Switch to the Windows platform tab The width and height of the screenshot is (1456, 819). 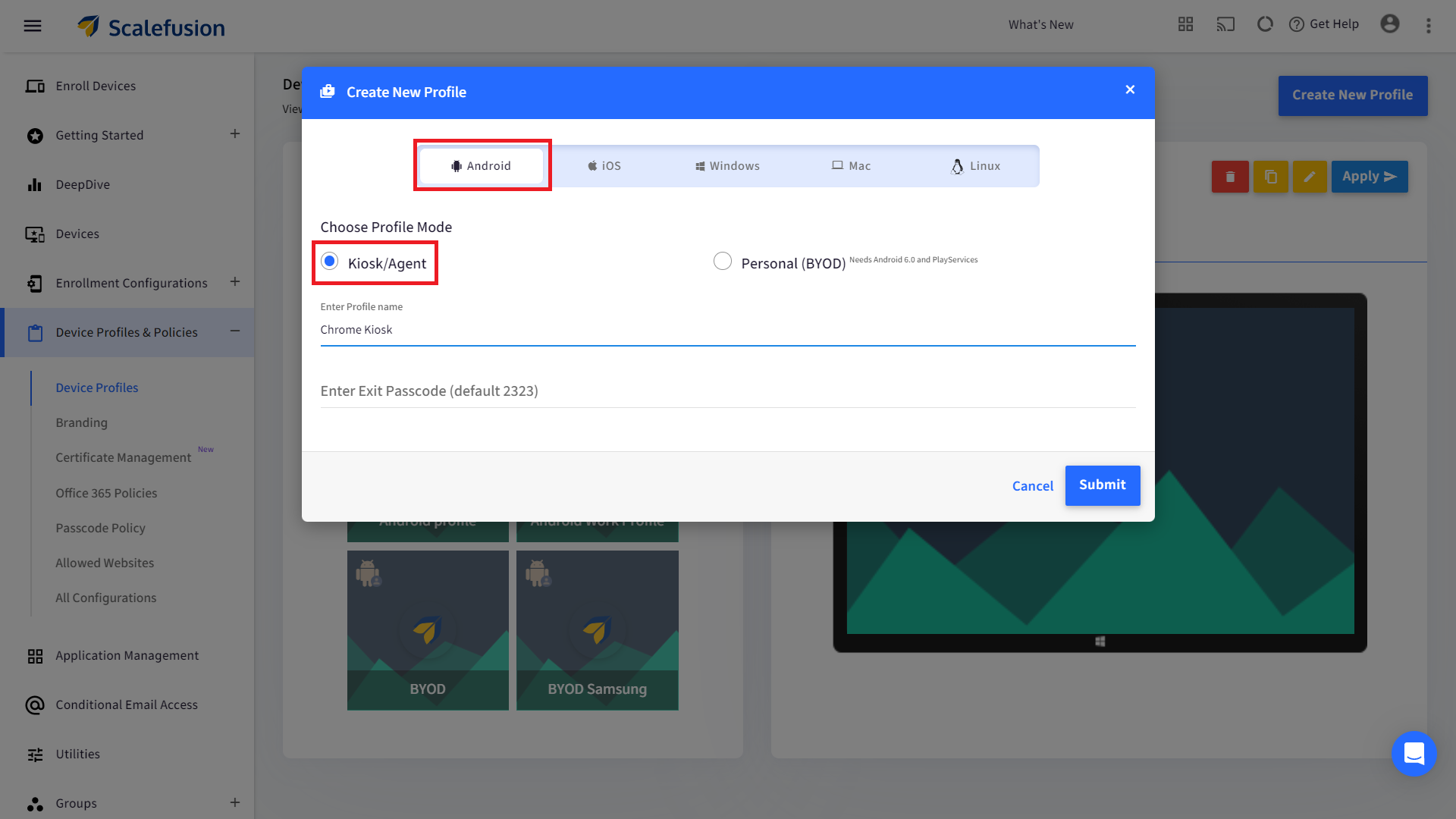pyautogui.click(x=727, y=166)
